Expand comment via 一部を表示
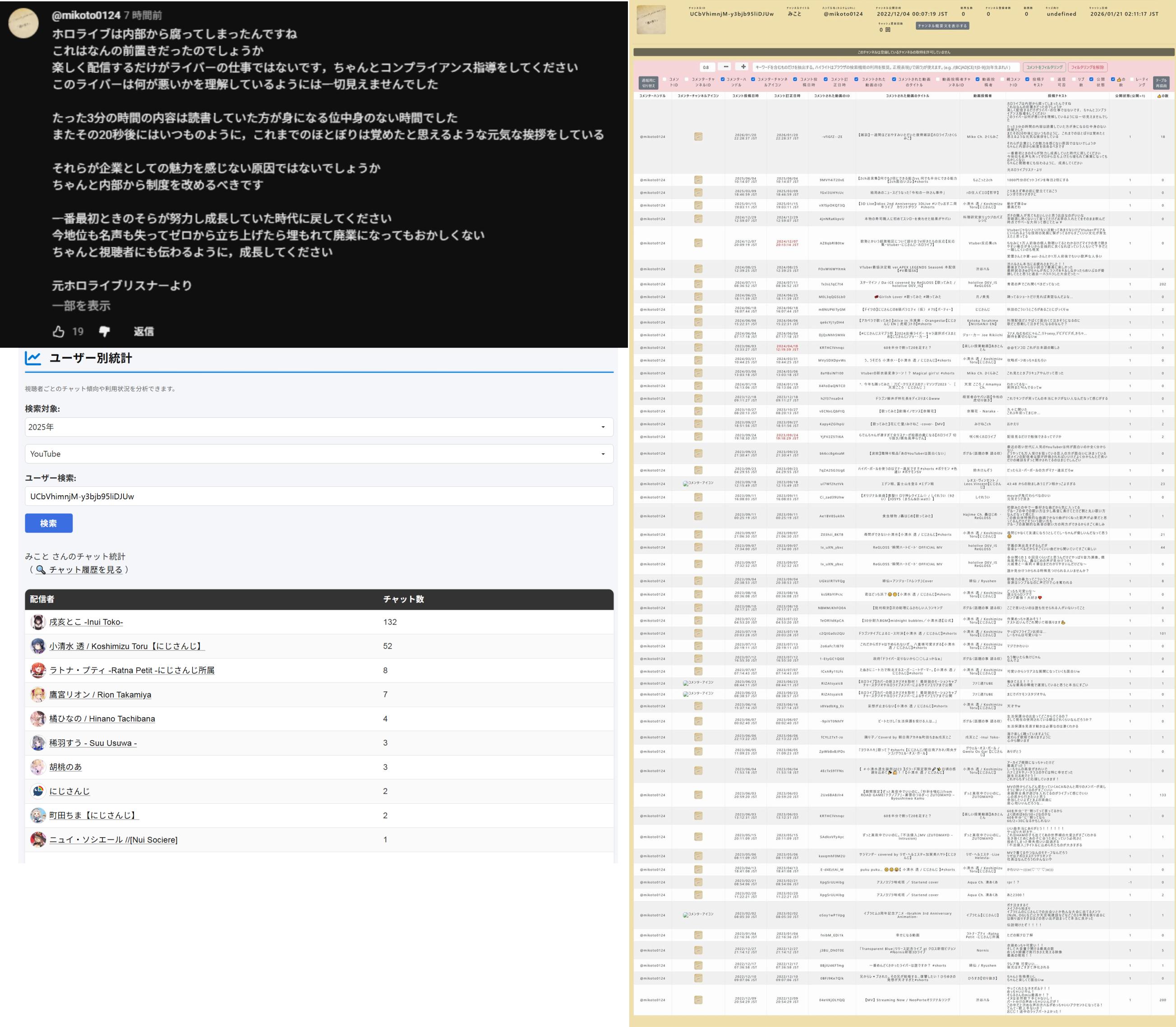The width and height of the screenshot is (1176, 1027). [x=81, y=305]
